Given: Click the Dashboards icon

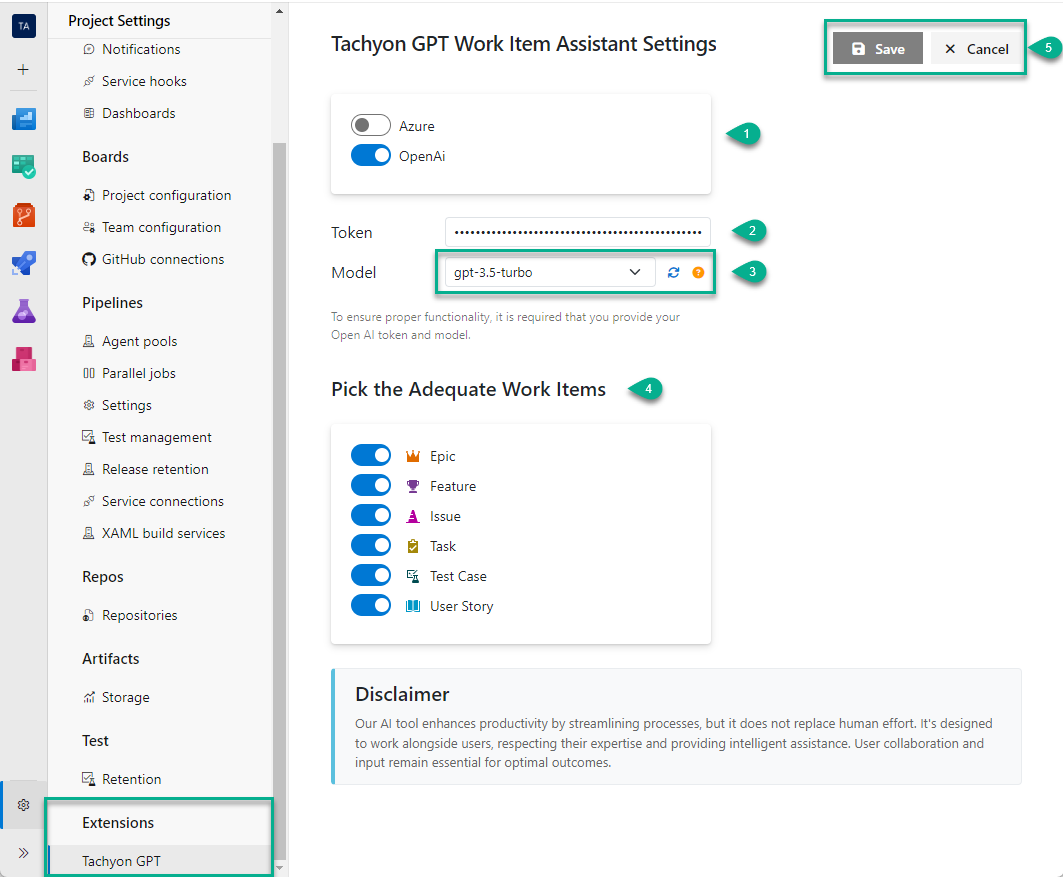Looking at the screenshot, I should click(88, 112).
